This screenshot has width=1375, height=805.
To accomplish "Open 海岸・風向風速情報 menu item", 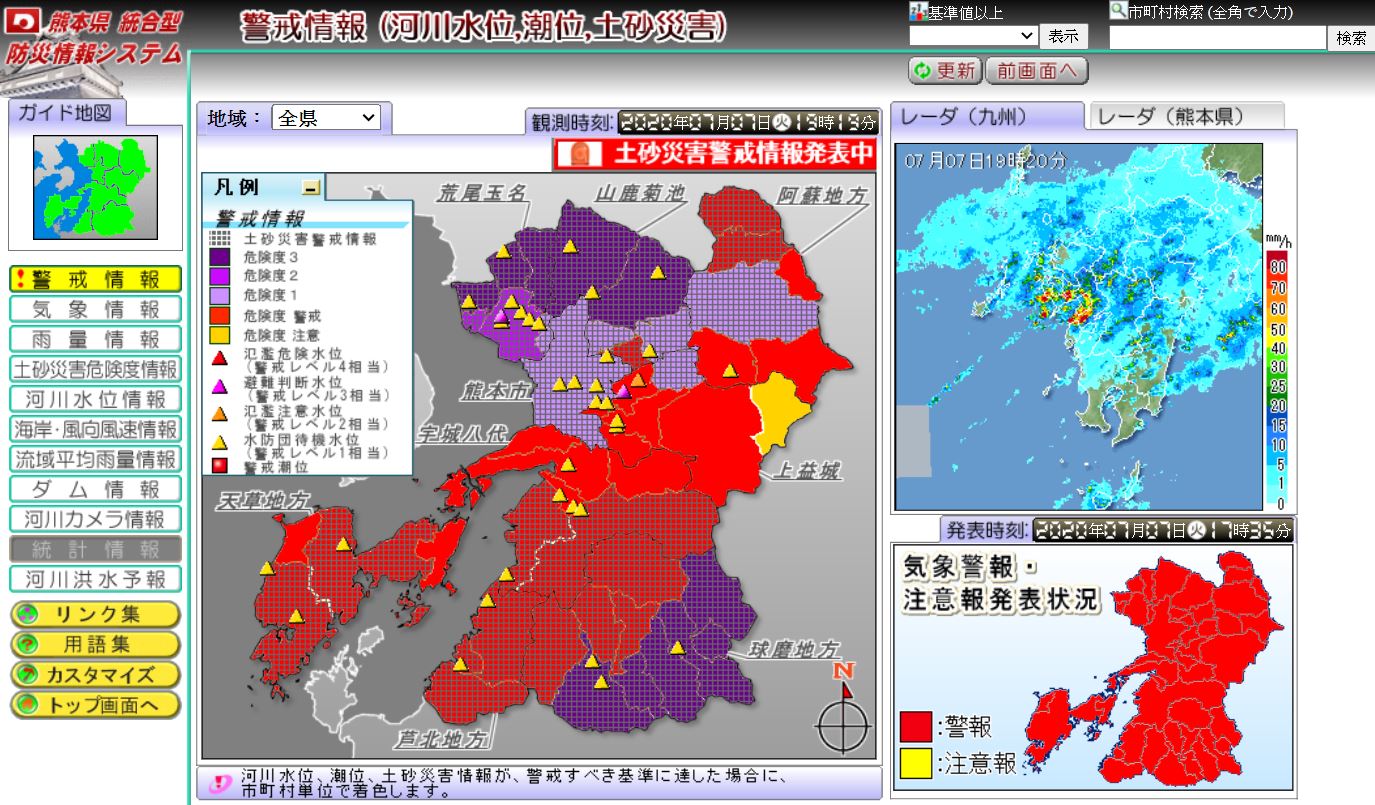I will (x=95, y=429).
